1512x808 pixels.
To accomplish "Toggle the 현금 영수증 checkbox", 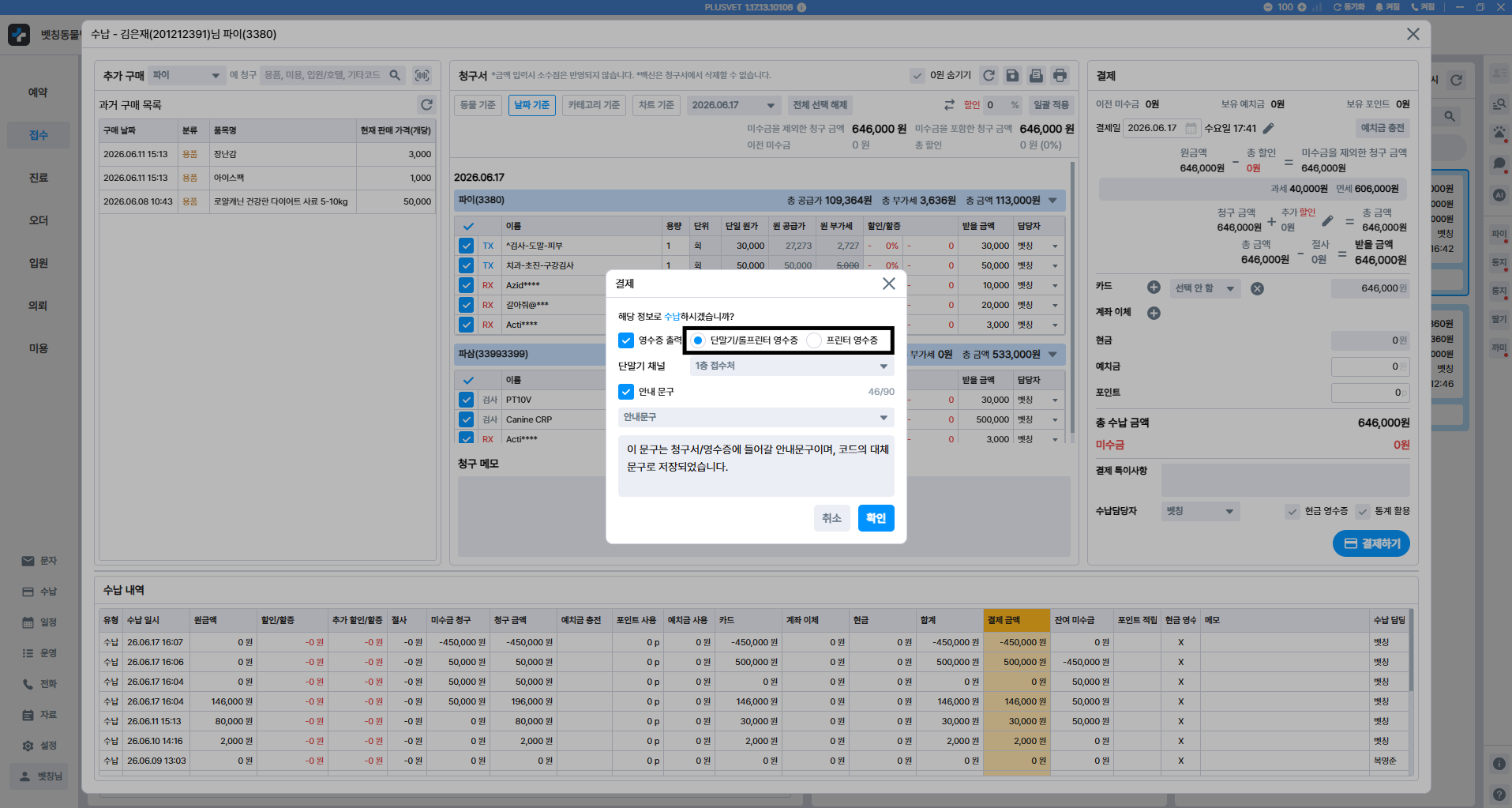I will click(1292, 511).
